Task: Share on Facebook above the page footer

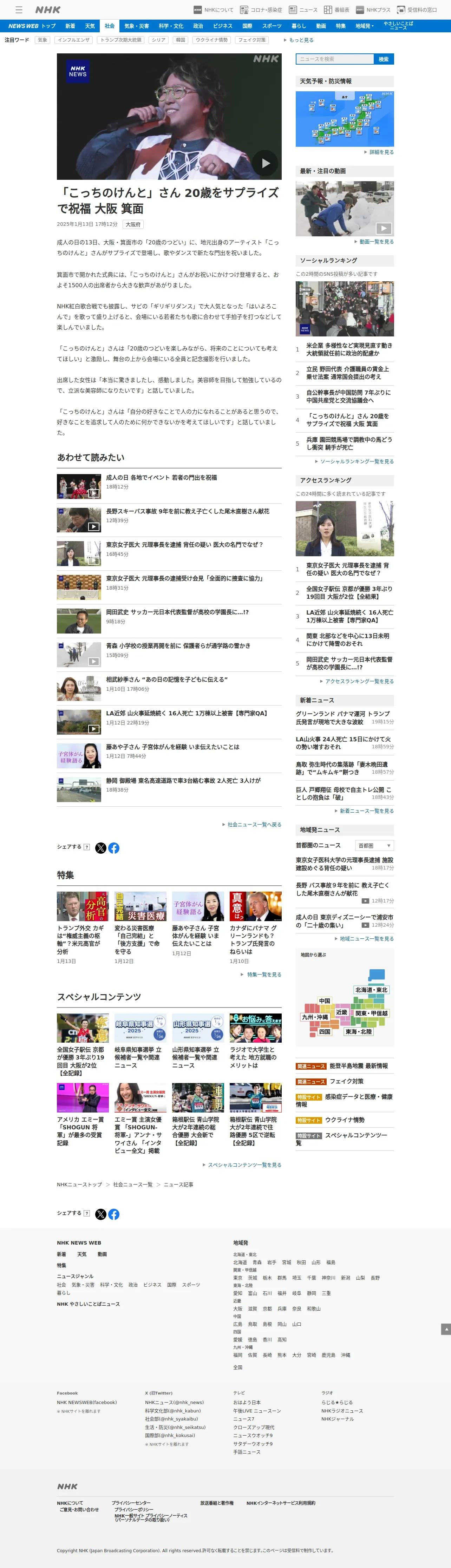Action: [x=114, y=1214]
